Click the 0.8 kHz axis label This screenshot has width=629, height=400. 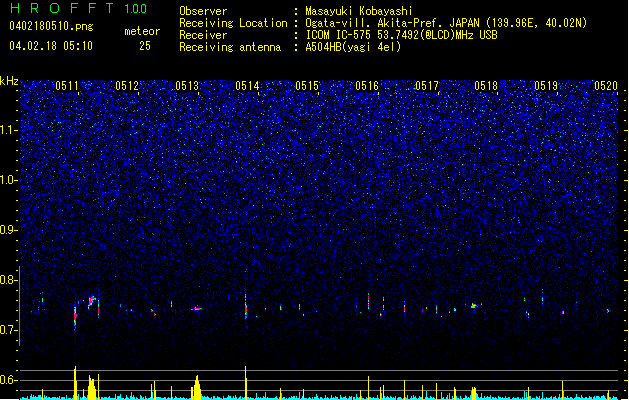(x=8, y=280)
